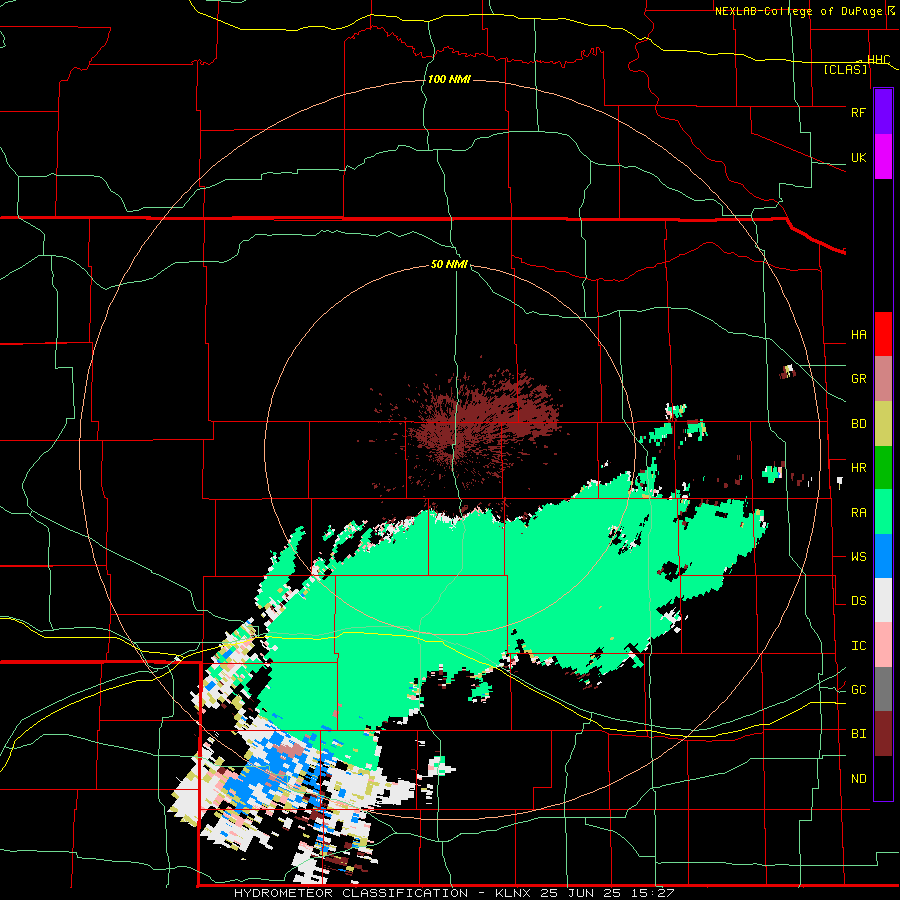The height and width of the screenshot is (900, 900).
Task: Click the UK legend label
Action: click(858, 157)
